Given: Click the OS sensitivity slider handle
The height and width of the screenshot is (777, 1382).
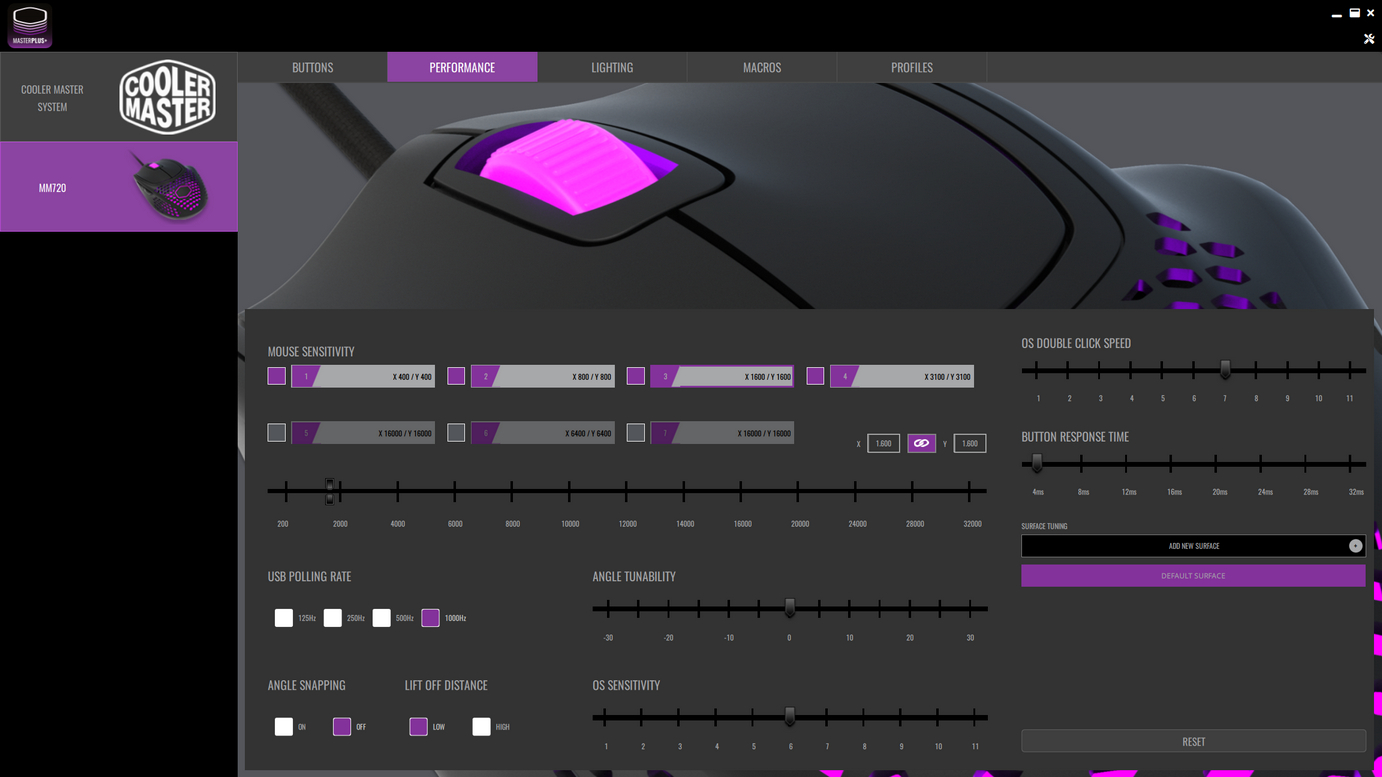Looking at the screenshot, I should [x=790, y=717].
